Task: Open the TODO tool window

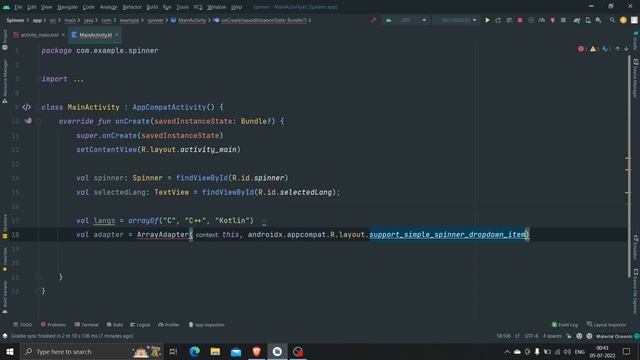Action: coord(22,324)
